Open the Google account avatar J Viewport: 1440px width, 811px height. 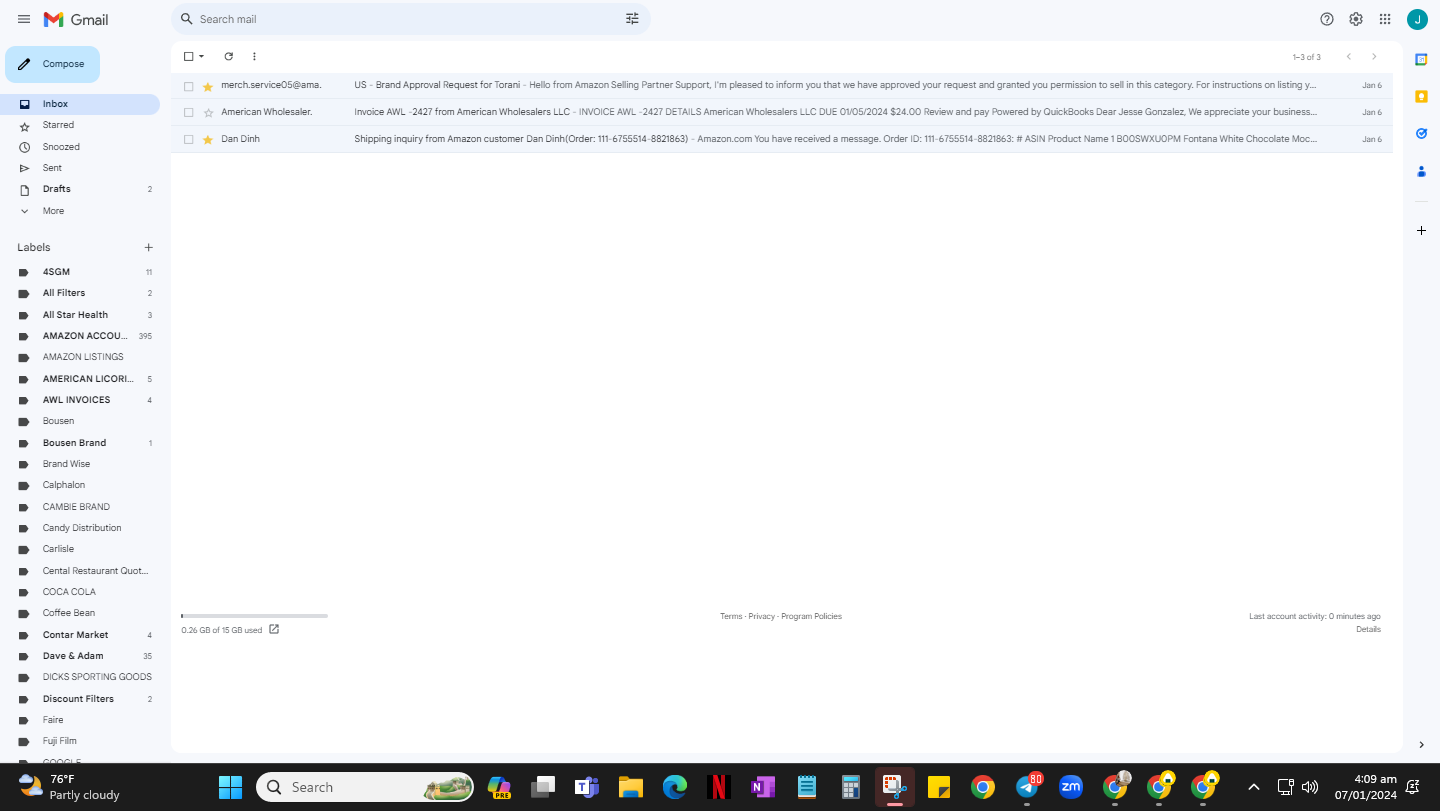click(1417, 19)
